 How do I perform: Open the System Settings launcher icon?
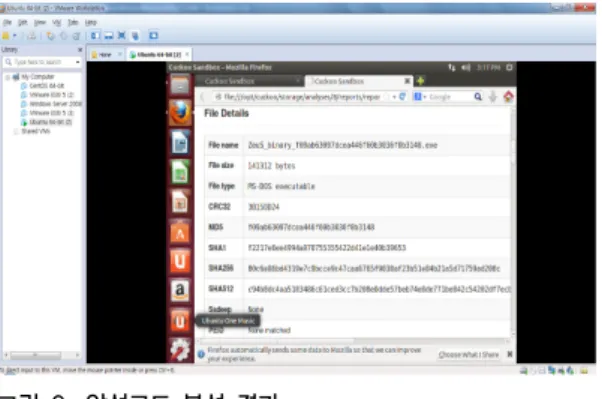[180, 350]
